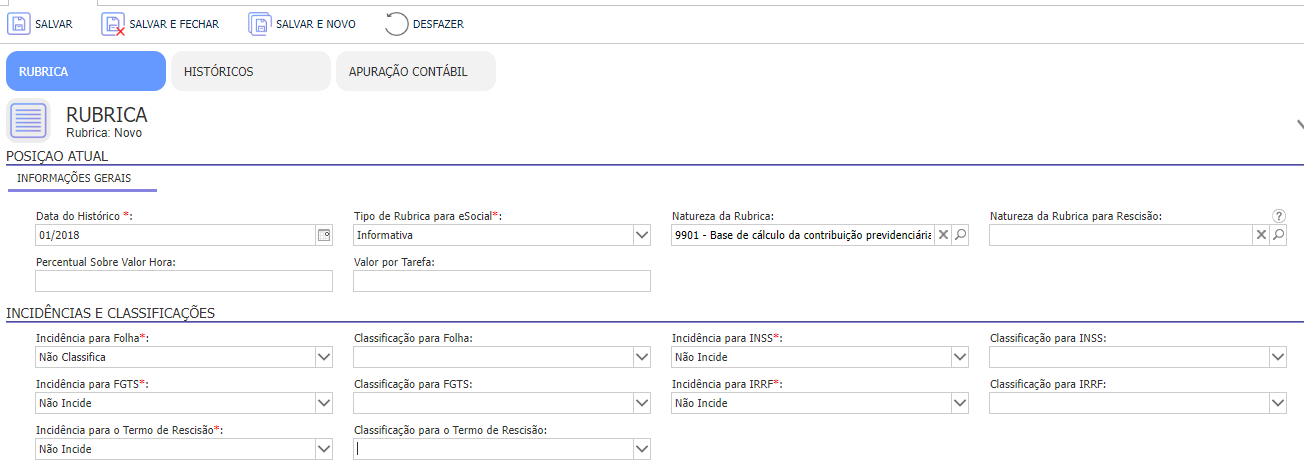
Task: Click the Desfazer undo icon
Action: (396, 24)
